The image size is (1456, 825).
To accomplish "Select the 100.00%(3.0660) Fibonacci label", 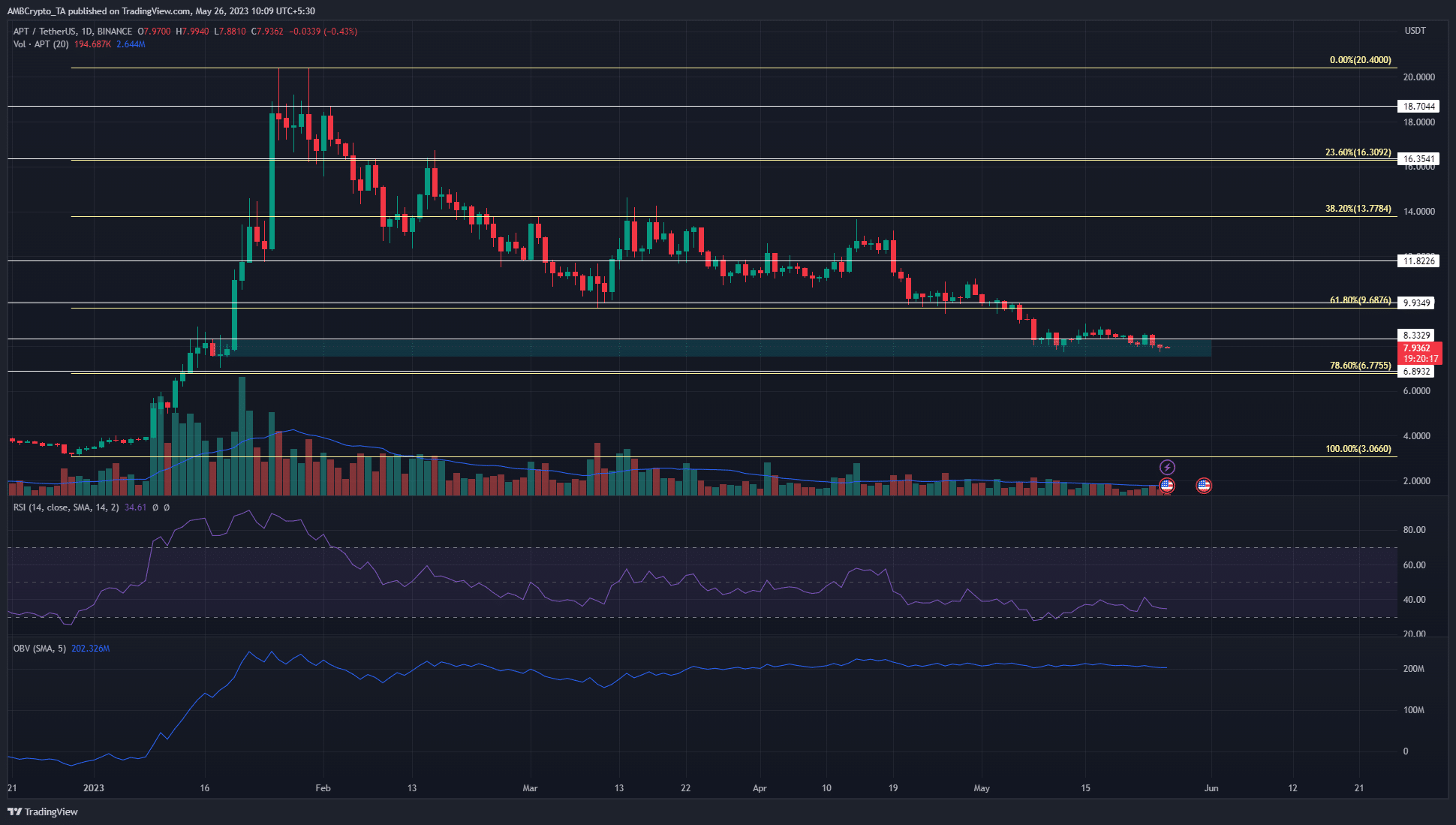I will pyautogui.click(x=1358, y=449).
